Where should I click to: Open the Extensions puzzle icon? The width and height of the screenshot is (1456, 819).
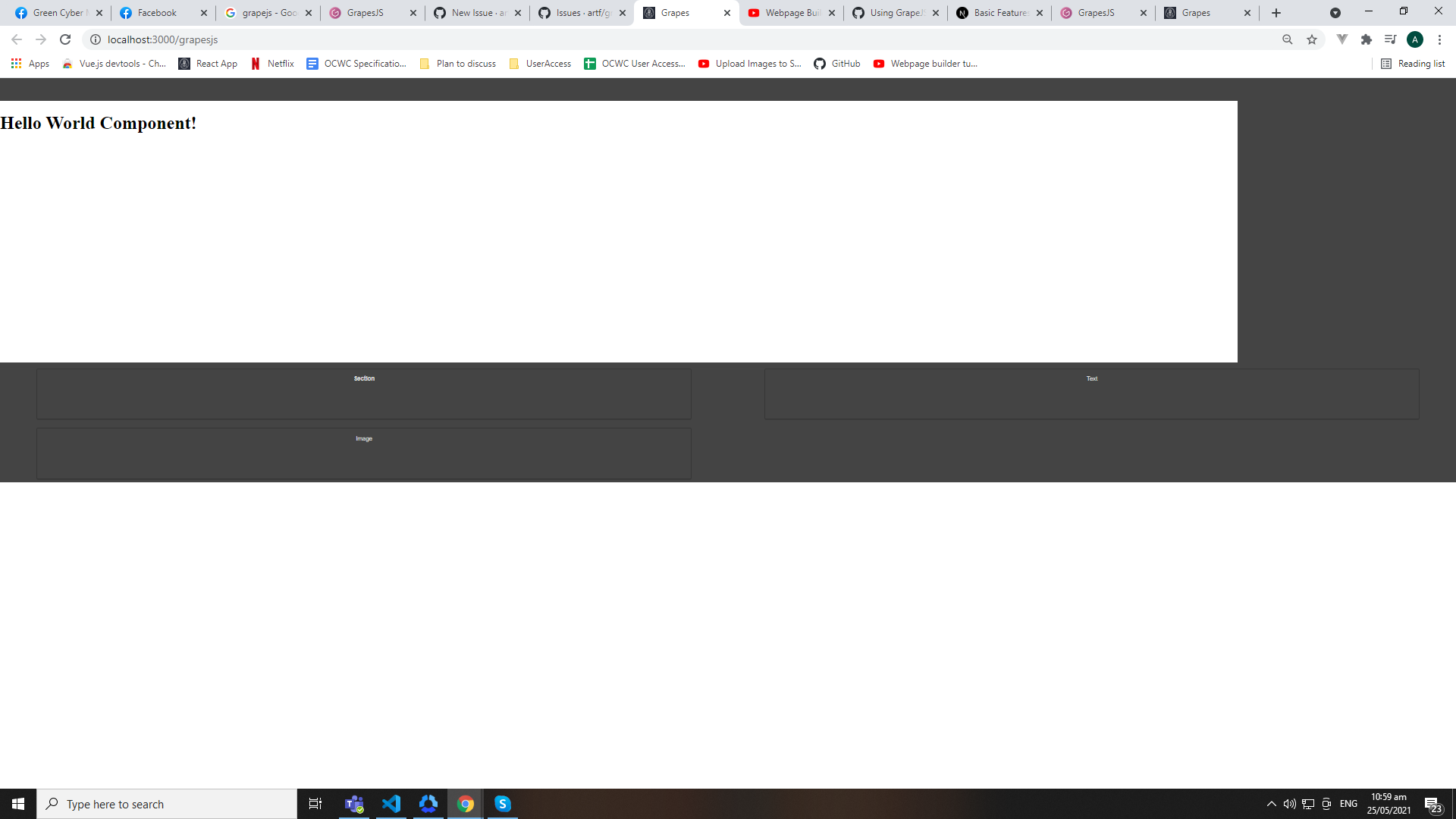[1367, 39]
